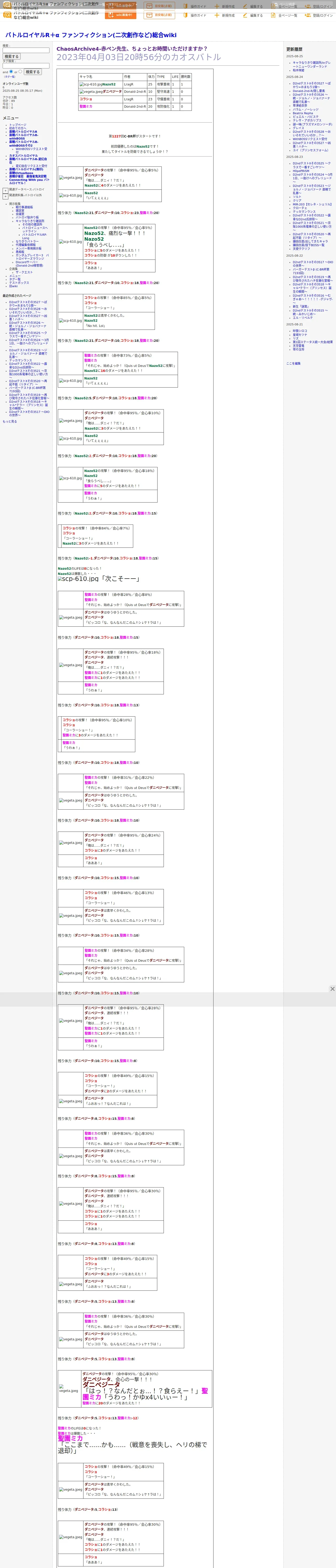Open 砂狼シロコ link
This screenshot has width=336, height=1568.
pos(300,331)
